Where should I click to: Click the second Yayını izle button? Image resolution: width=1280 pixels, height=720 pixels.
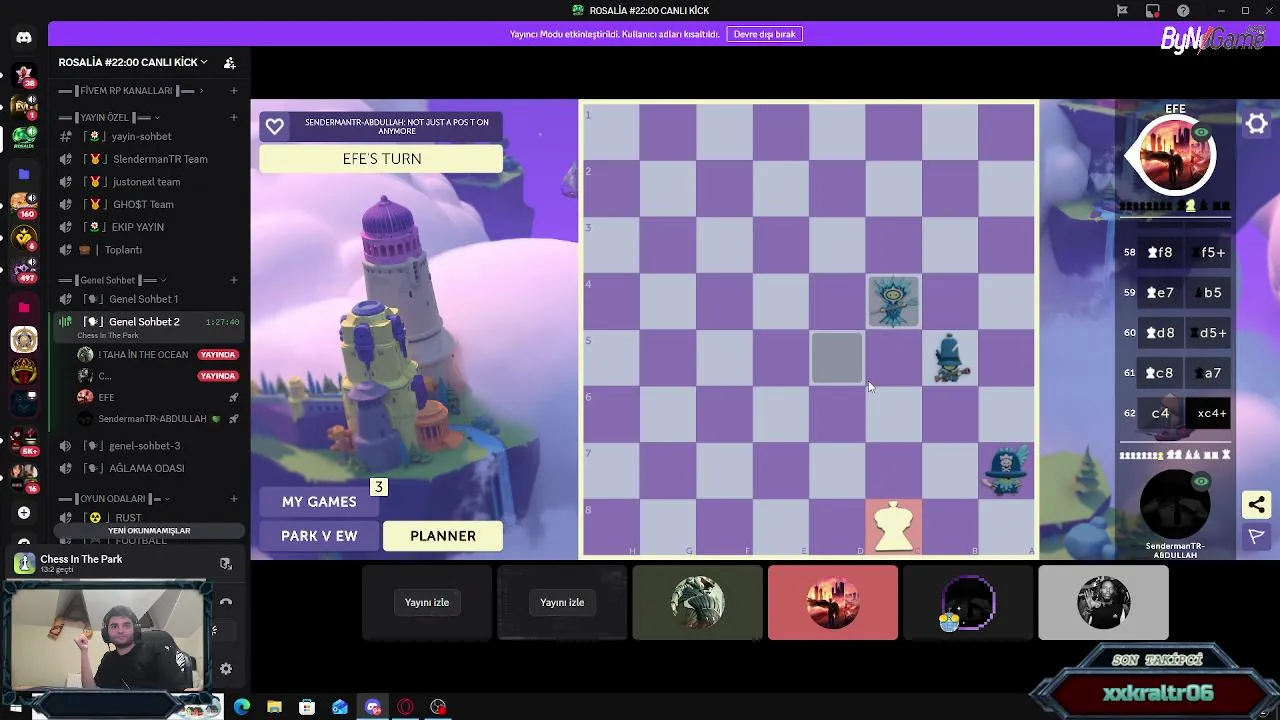(x=562, y=602)
